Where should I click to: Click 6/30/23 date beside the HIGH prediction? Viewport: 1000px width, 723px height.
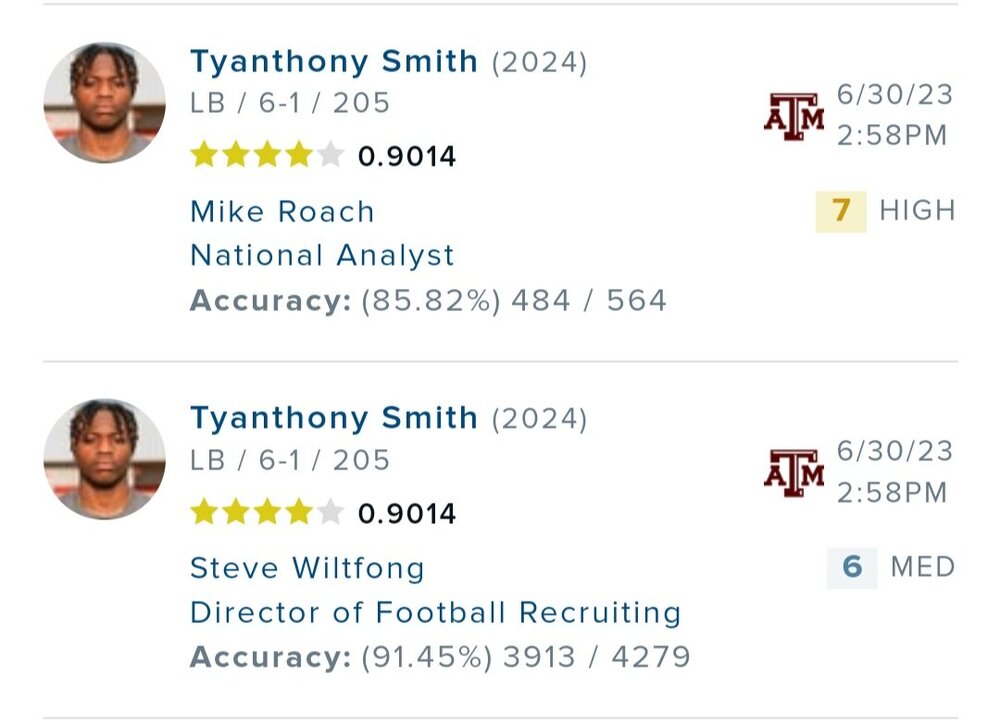tap(894, 96)
